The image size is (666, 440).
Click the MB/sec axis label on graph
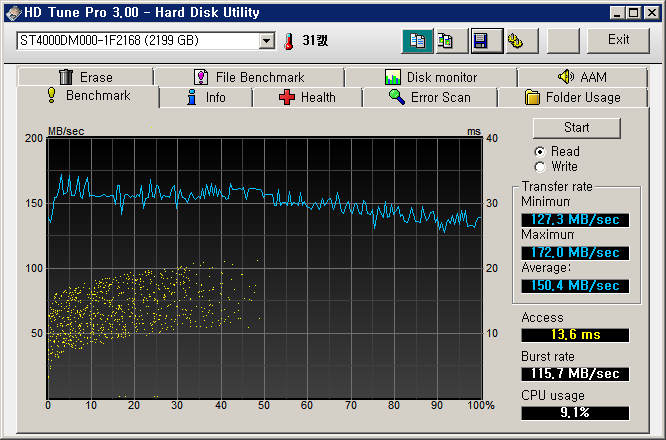[66, 131]
